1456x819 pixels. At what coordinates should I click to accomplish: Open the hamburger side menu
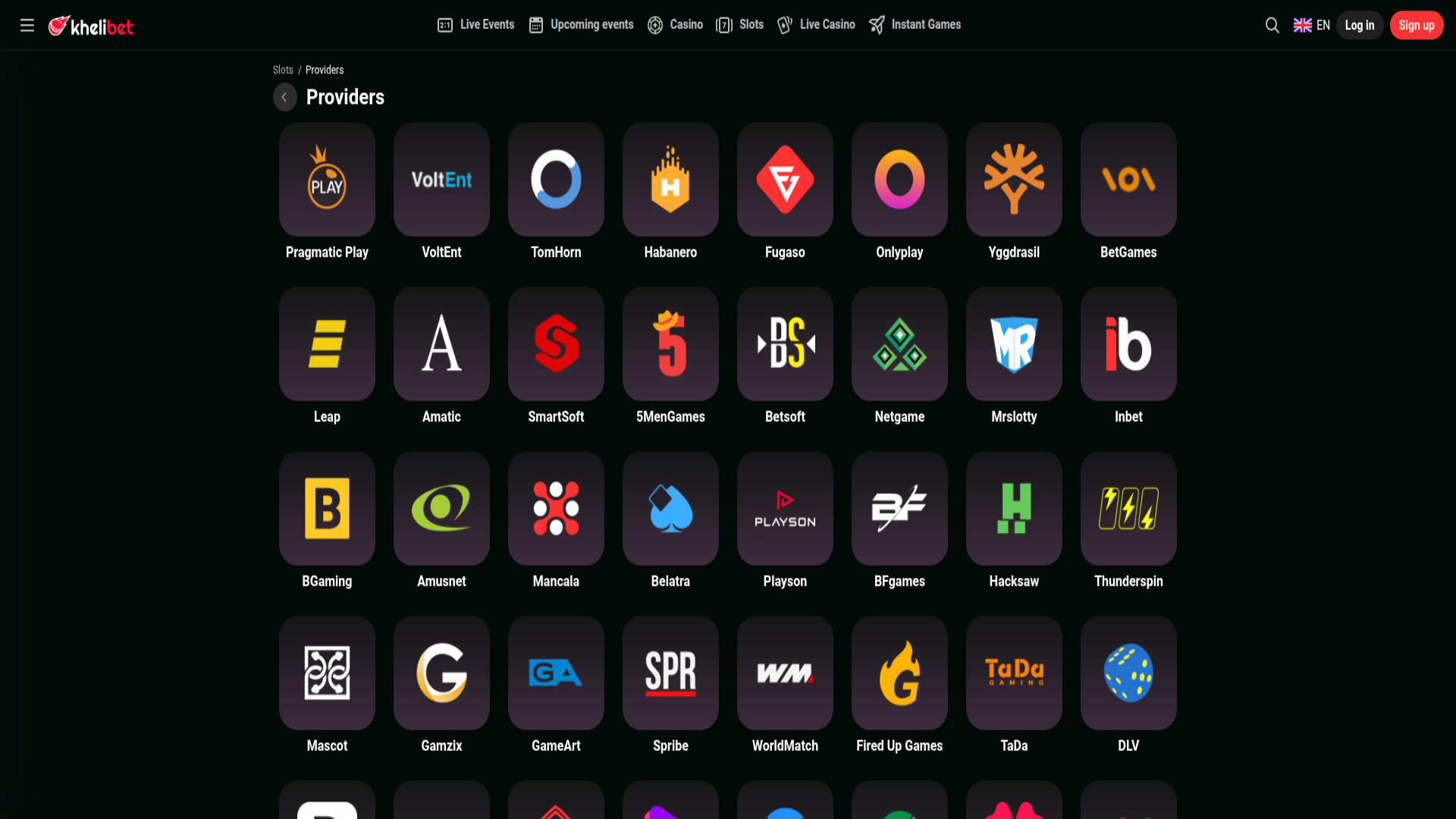pos(27,25)
